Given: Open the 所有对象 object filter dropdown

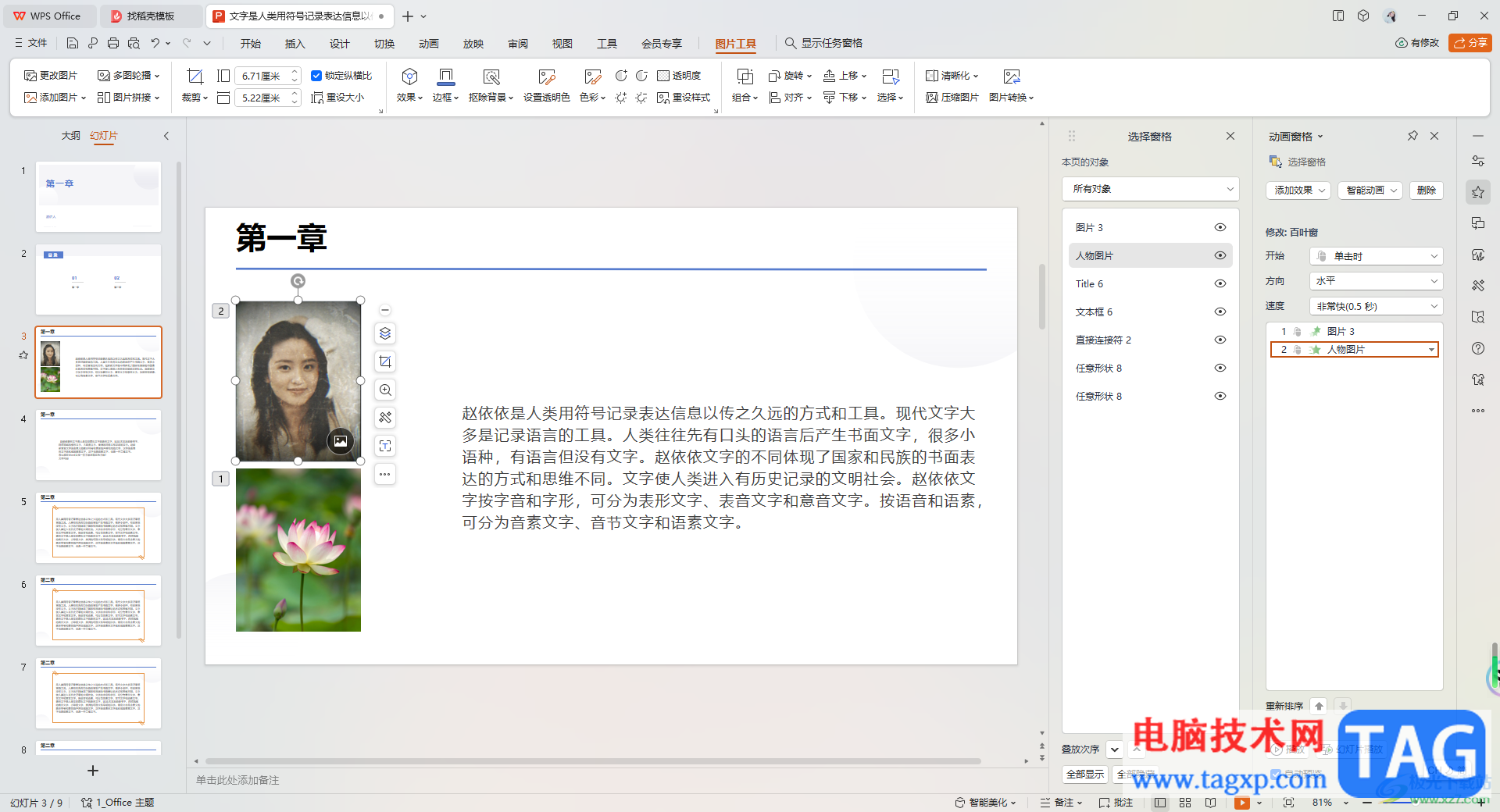Looking at the screenshot, I should point(1150,189).
